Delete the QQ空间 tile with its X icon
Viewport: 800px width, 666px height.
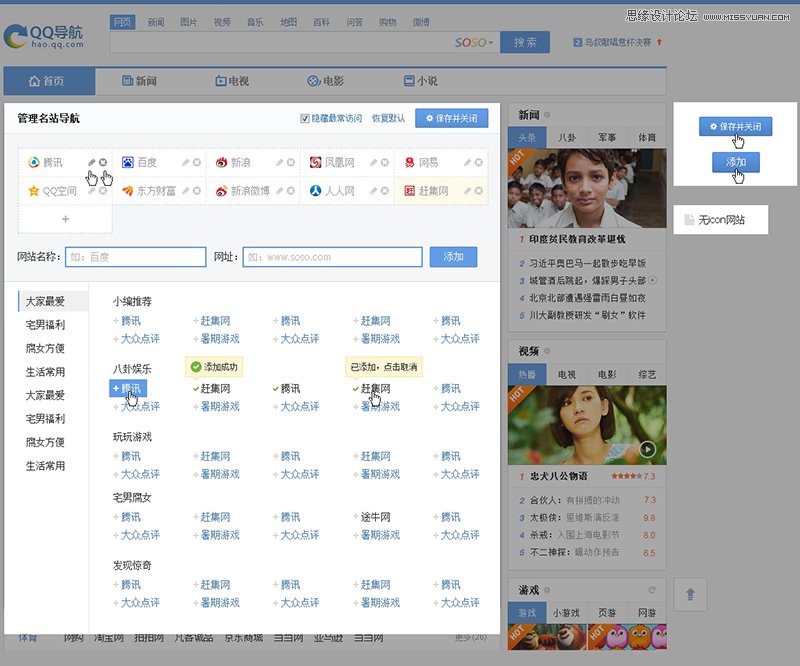(x=103, y=190)
